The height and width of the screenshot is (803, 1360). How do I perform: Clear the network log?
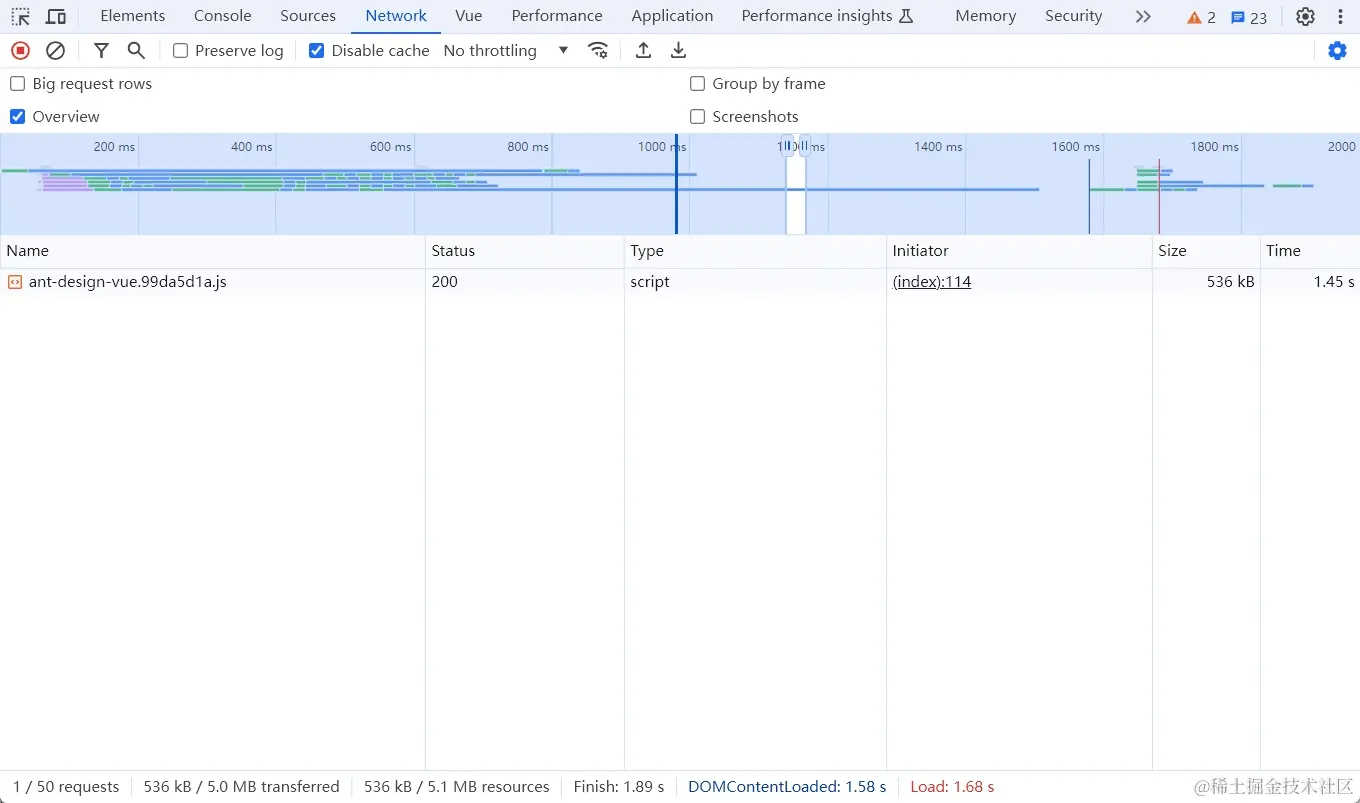(56, 51)
